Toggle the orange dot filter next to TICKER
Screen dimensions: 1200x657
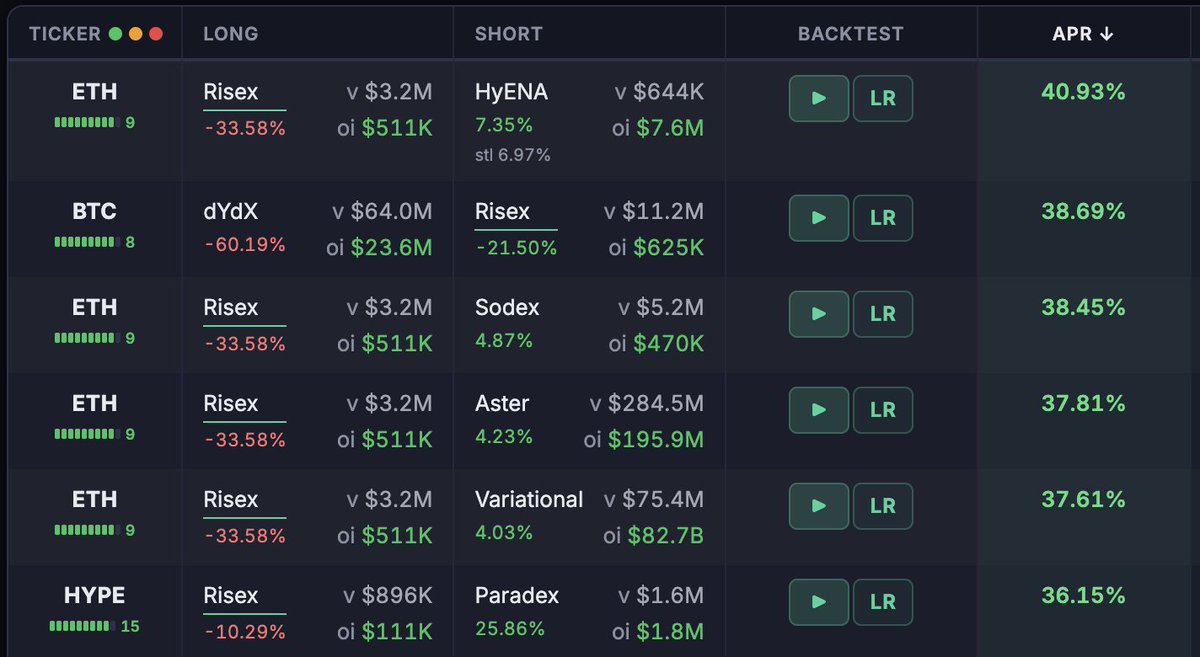coord(136,34)
